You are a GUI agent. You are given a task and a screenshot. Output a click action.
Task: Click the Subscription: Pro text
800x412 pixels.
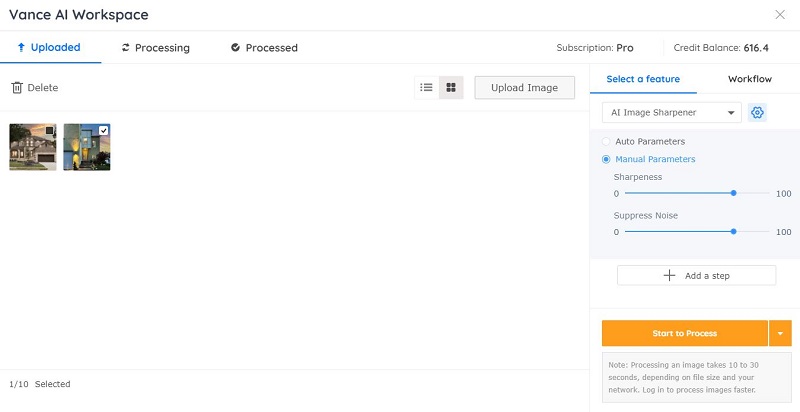(x=595, y=48)
